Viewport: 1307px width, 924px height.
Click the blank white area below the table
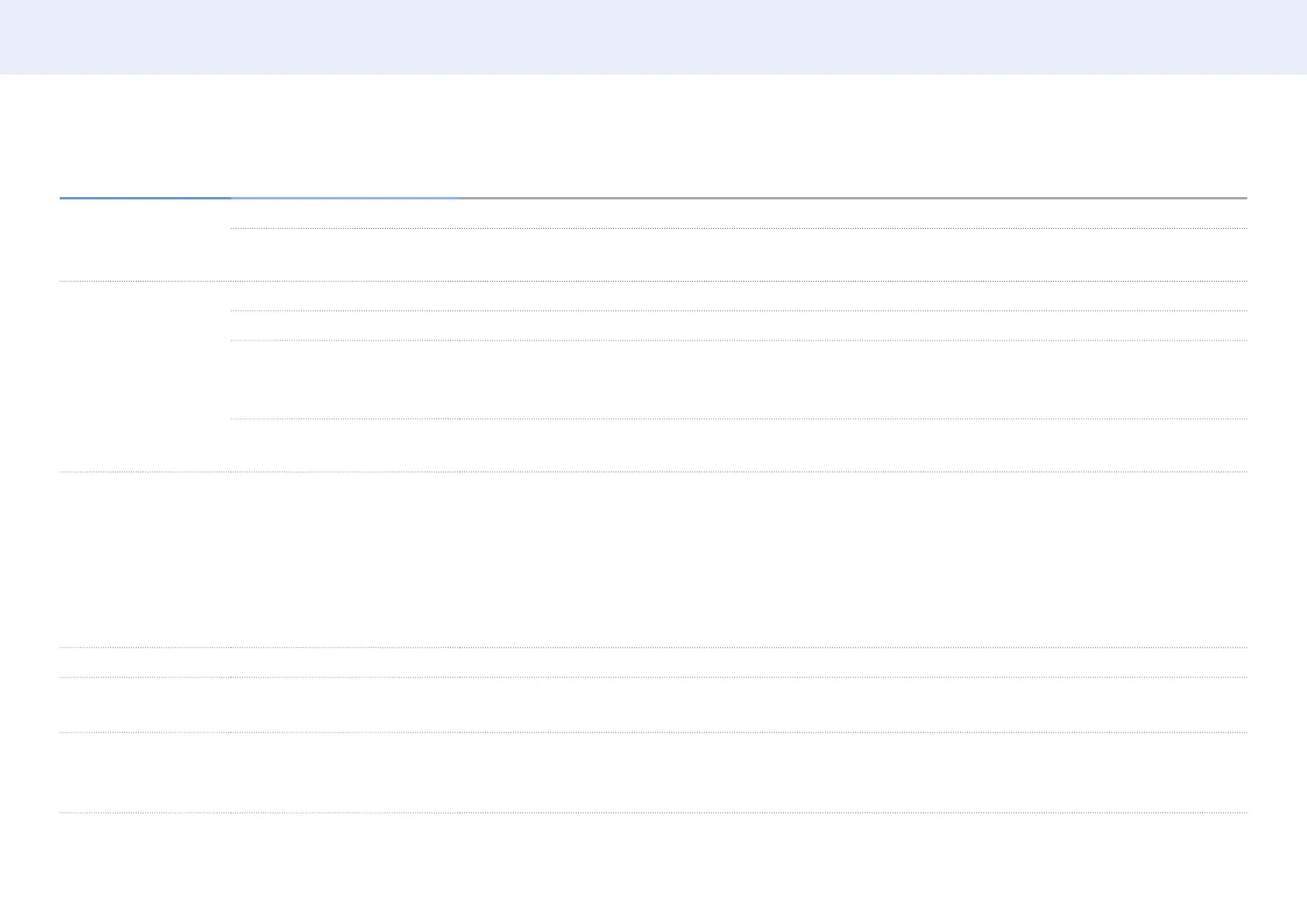click(x=653, y=869)
